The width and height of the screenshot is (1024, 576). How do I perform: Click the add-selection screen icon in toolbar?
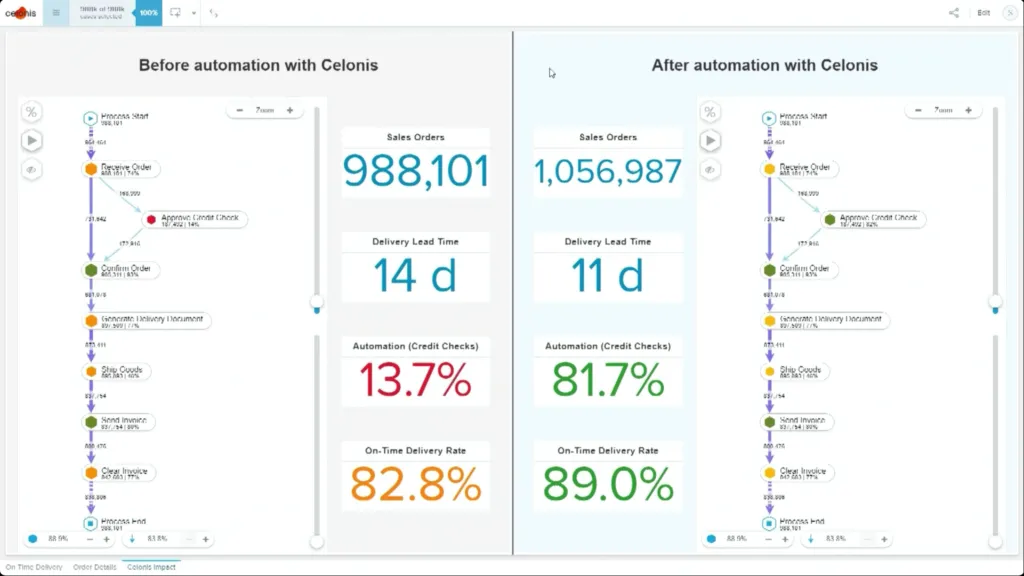[x=175, y=13]
